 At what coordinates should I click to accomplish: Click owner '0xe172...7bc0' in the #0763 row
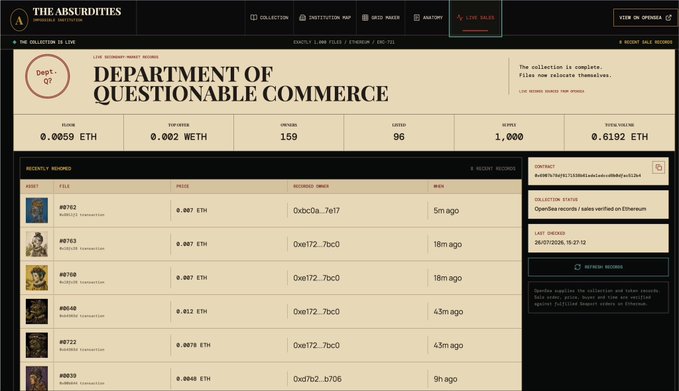point(317,245)
